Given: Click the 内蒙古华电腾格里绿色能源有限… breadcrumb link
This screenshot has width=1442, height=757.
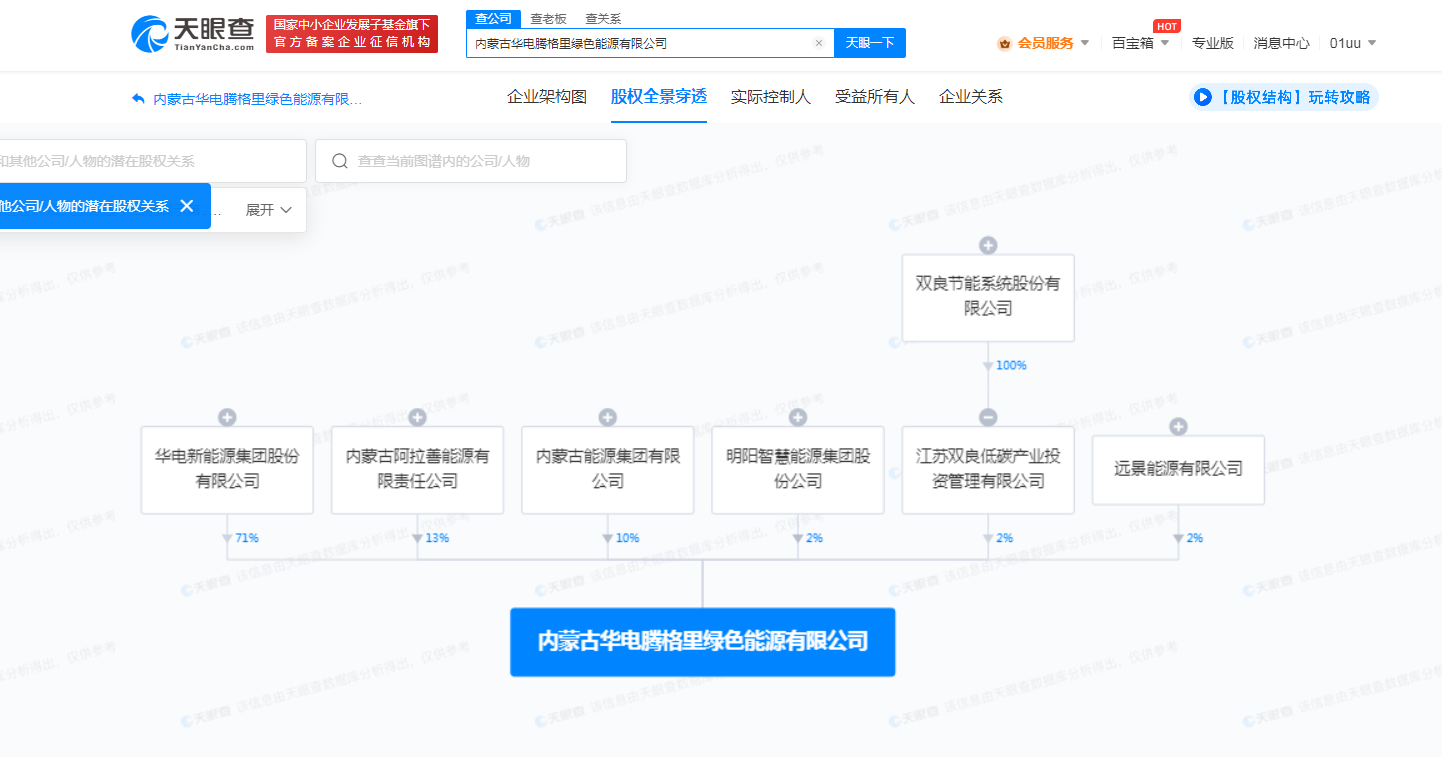Looking at the screenshot, I should click(x=258, y=99).
